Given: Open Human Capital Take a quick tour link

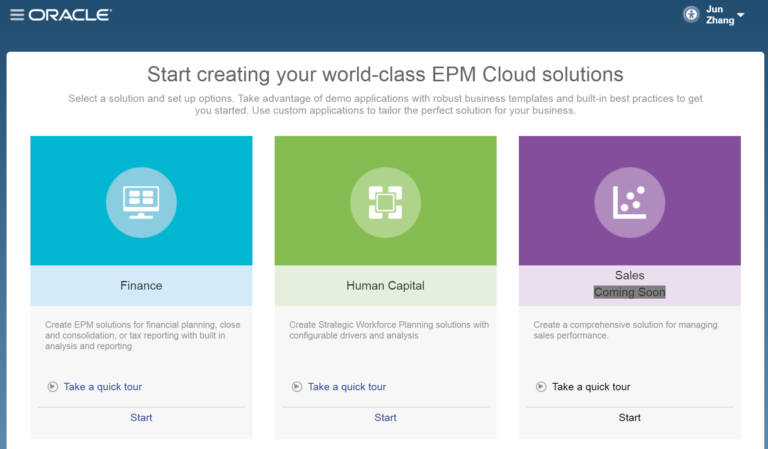Looking at the screenshot, I should 347,387.
